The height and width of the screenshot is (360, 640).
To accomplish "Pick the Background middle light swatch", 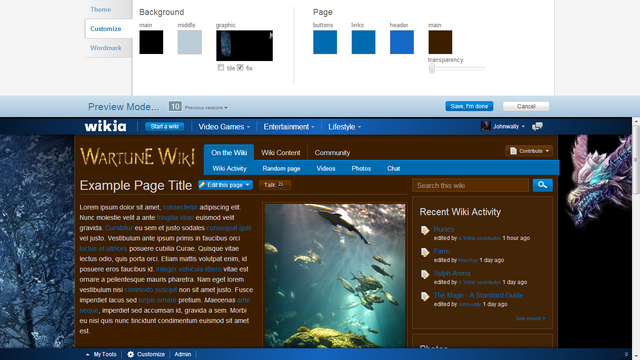I will [x=190, y=42].
